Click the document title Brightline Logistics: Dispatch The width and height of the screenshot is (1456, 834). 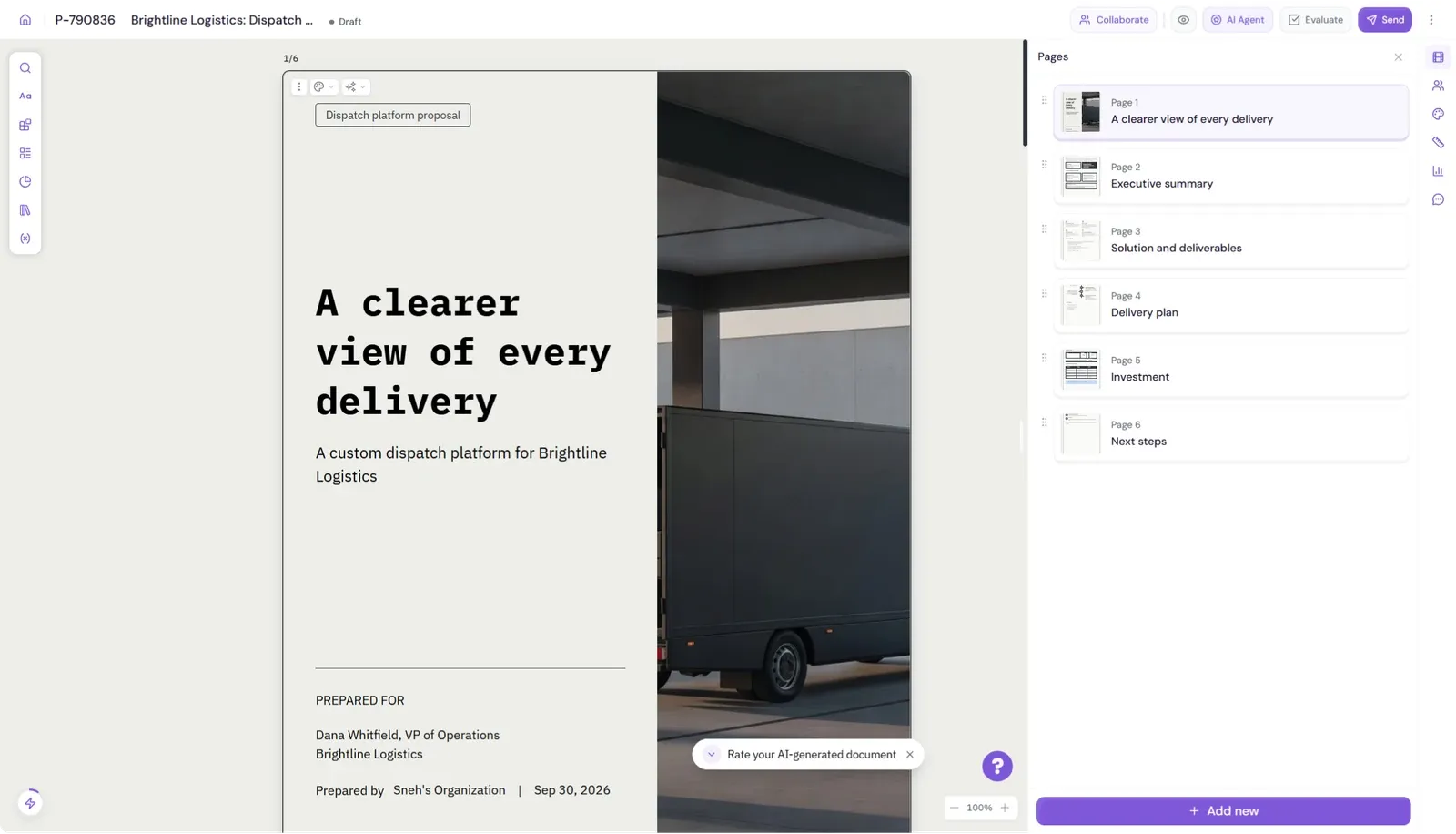click(221, 20)
